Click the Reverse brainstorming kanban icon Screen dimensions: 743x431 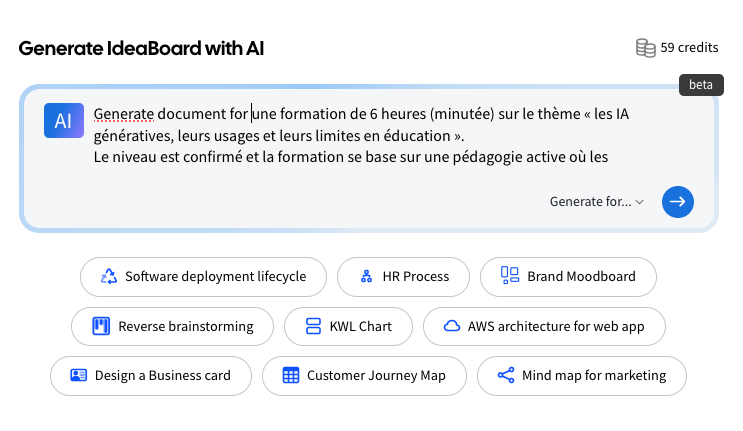click(101, 326)
